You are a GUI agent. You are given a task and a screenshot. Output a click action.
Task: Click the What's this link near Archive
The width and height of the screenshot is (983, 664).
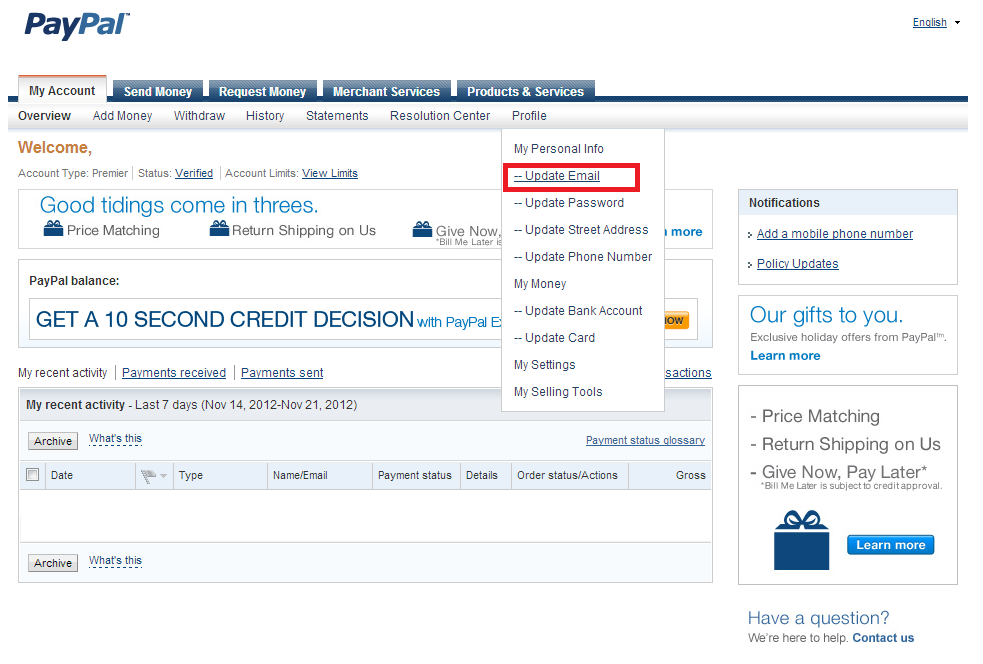tap(114, 438)
